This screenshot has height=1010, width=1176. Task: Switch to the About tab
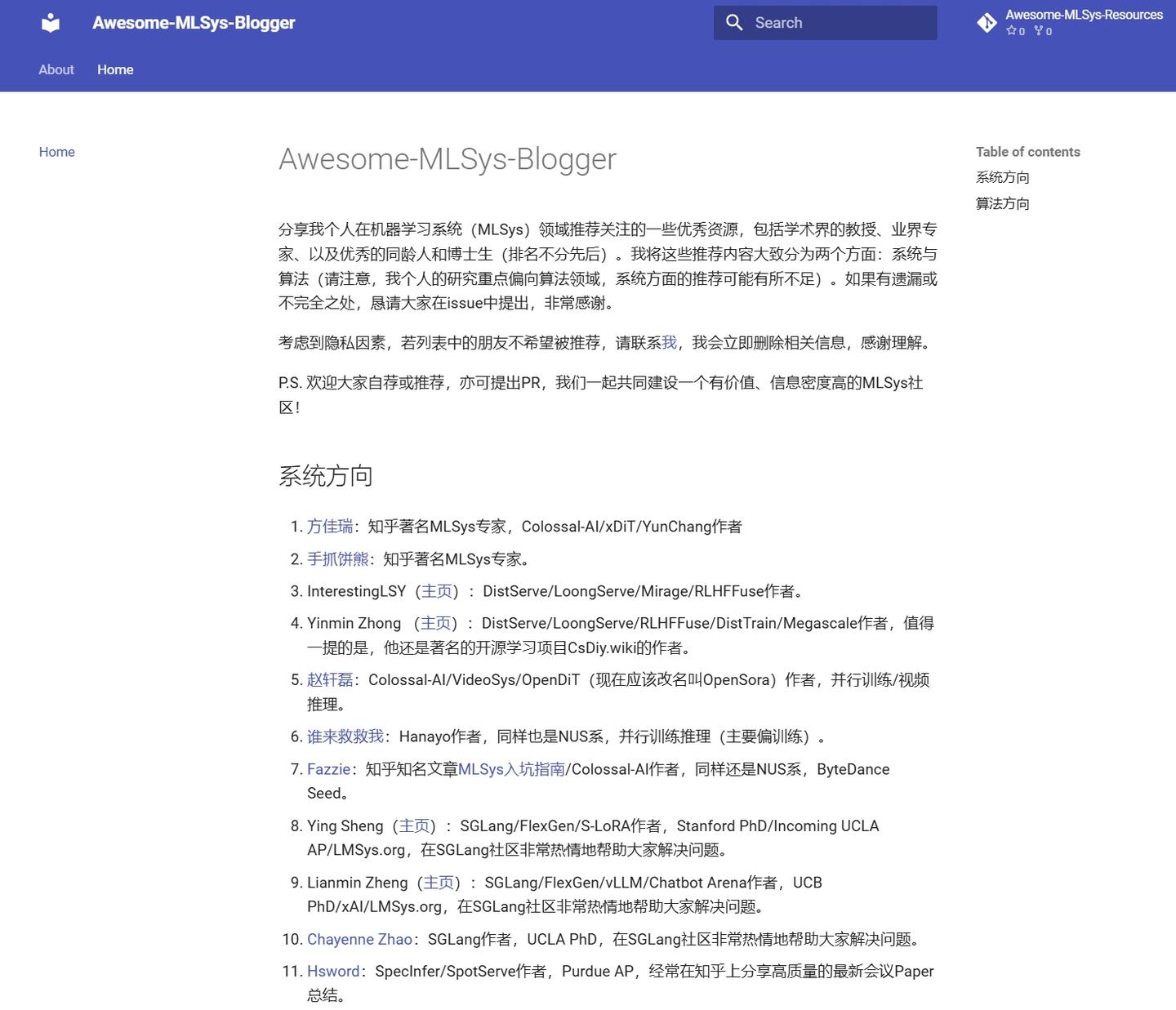pyautogui.click(x=56, y=69)
